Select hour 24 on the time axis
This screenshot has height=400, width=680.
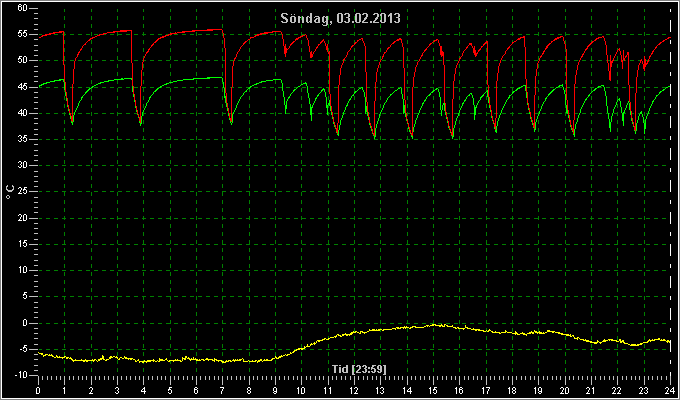point(670,390)
